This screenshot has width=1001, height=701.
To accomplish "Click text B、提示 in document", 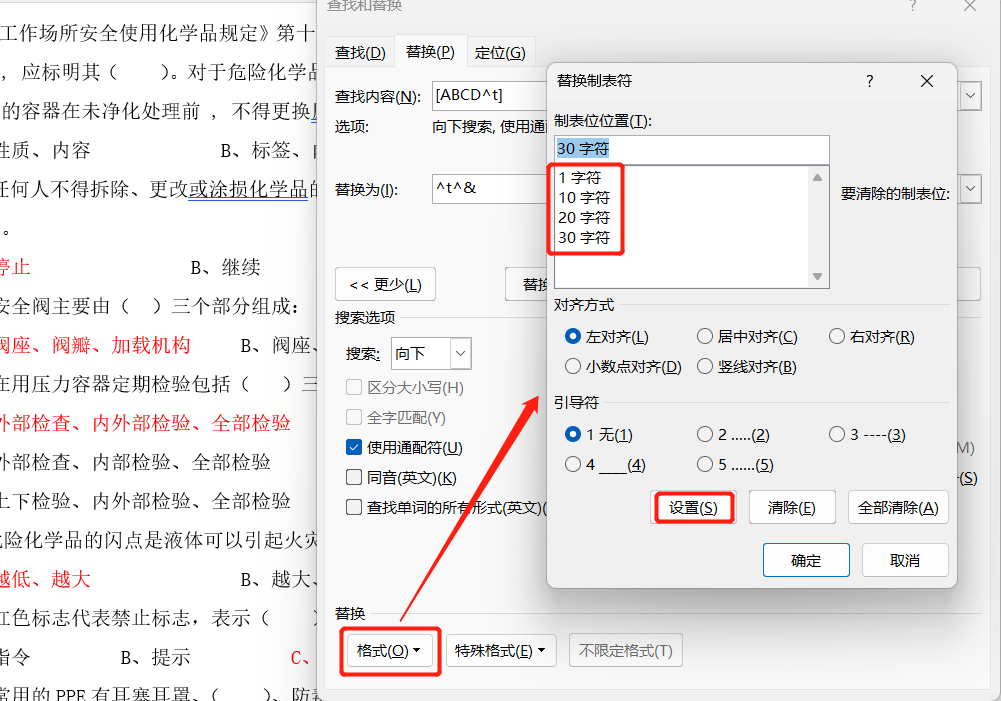I will (155, 658).
